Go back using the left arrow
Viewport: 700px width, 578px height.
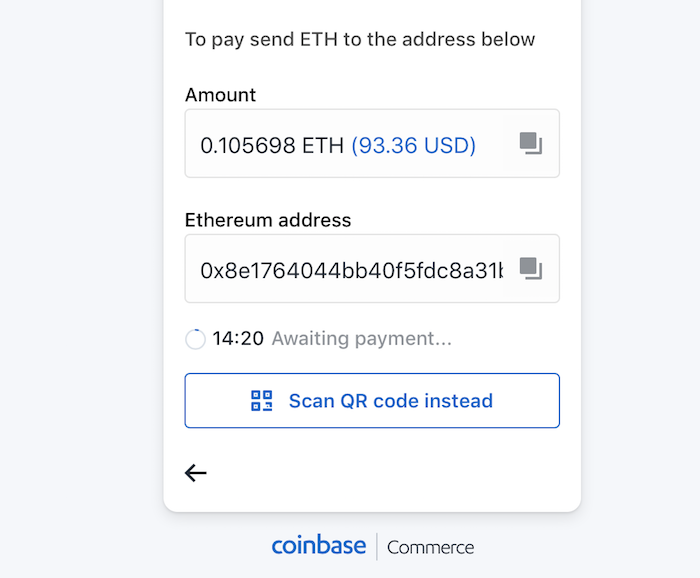[196, 473]
